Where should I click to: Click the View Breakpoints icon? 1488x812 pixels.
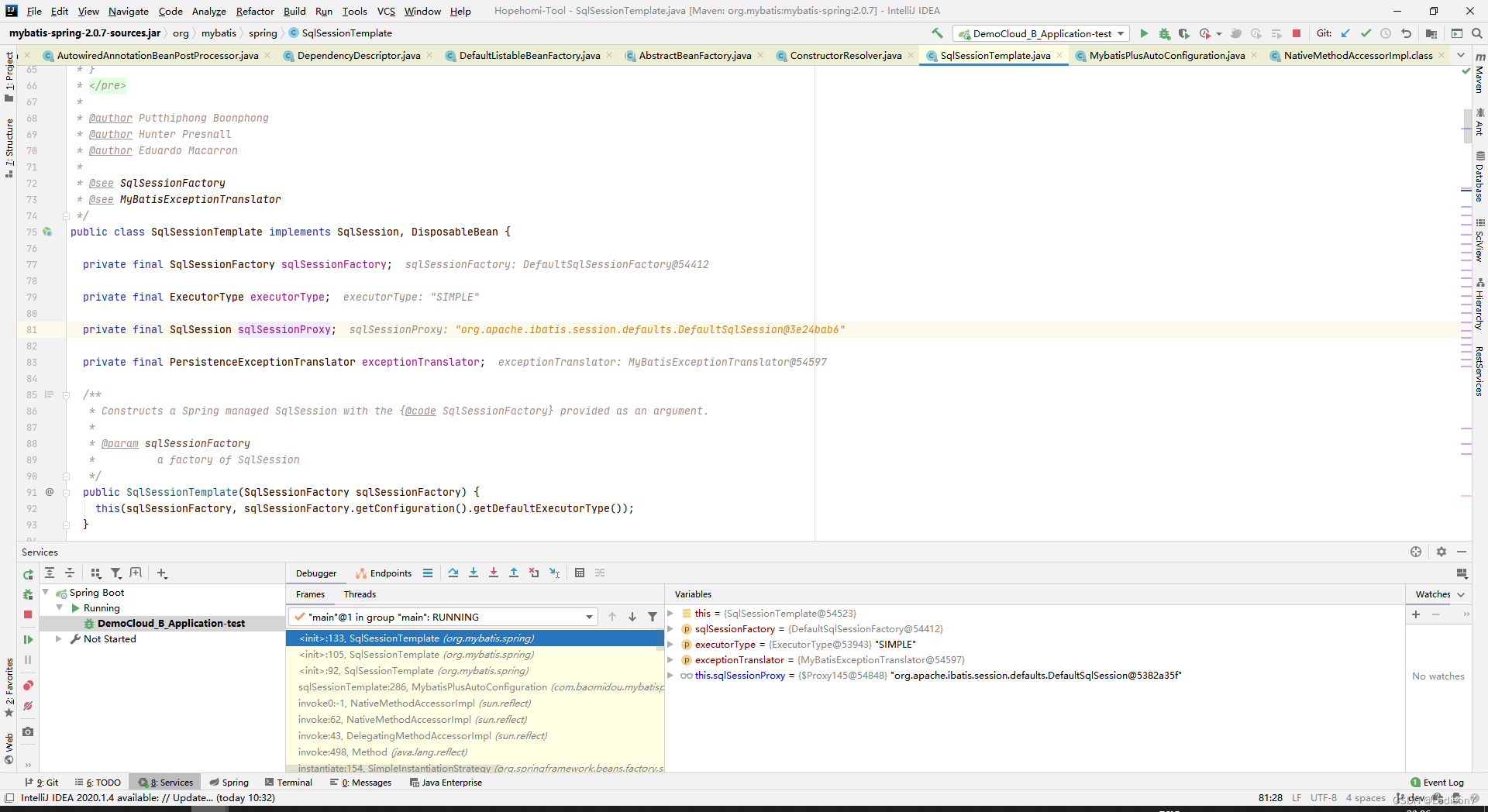coord(28,686)
